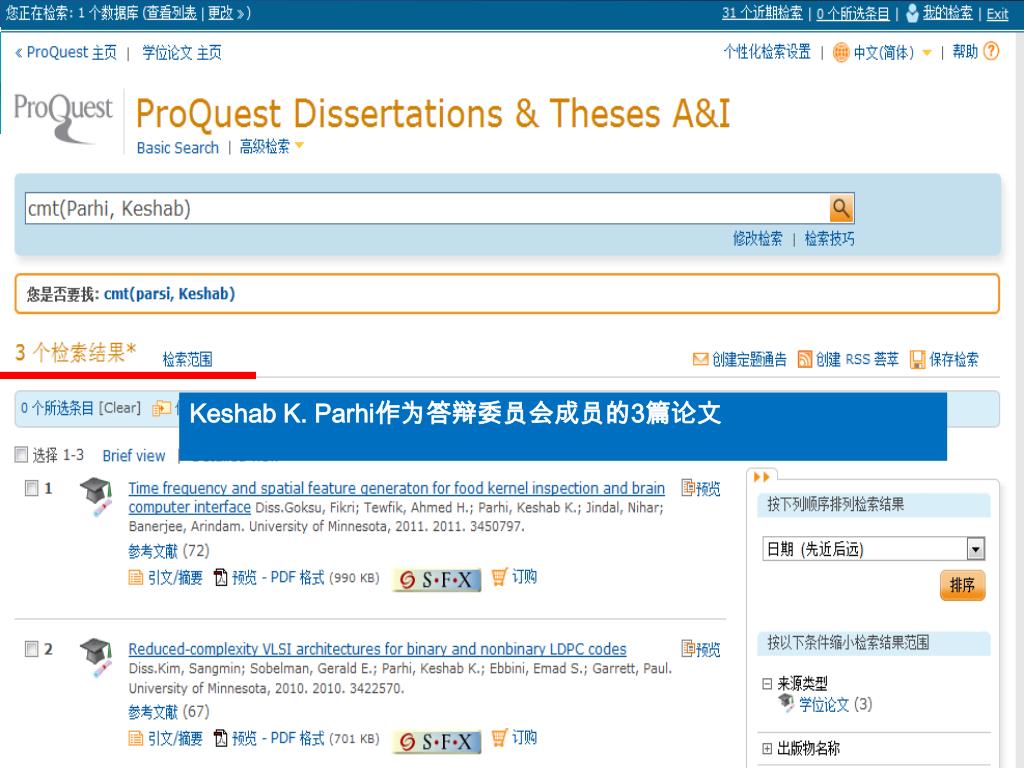Click the 排序 sort button
This screenshot has width=1024, height=768.
click(963, 585)
